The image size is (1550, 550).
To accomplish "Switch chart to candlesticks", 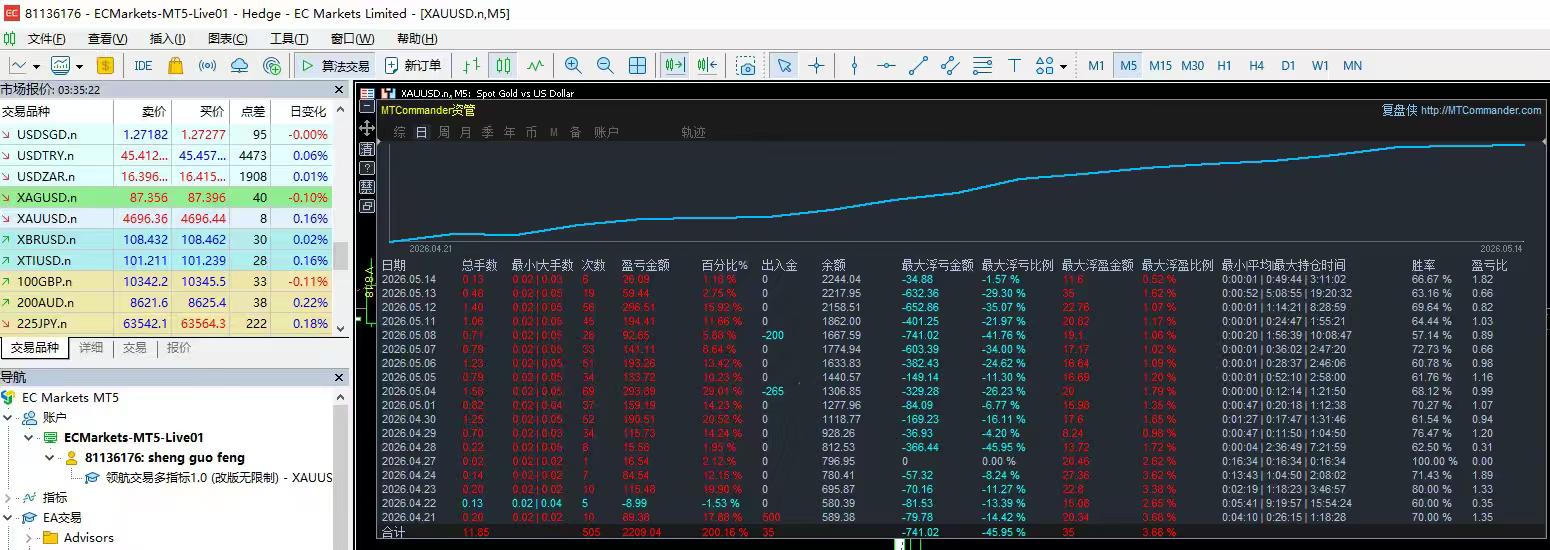I will pyautogui.click(x=503, y=66).
